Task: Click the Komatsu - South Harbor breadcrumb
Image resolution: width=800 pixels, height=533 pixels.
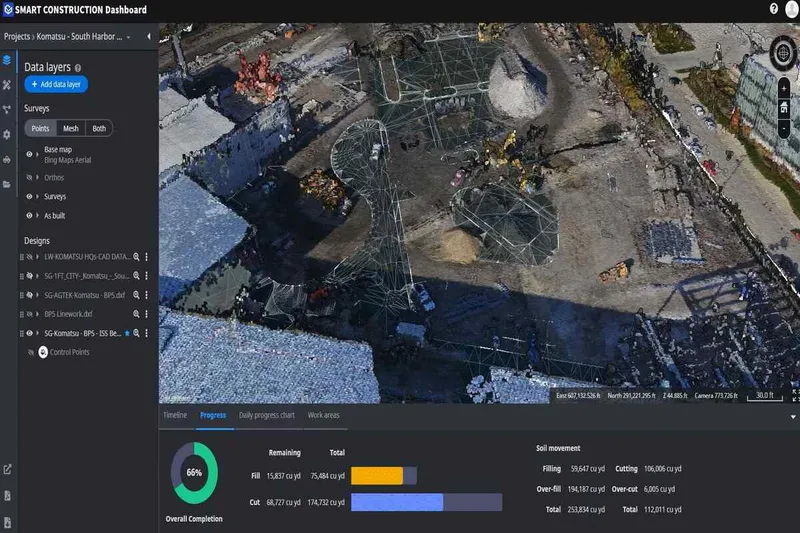Action: pyautogui.click(x=79, y=37)
